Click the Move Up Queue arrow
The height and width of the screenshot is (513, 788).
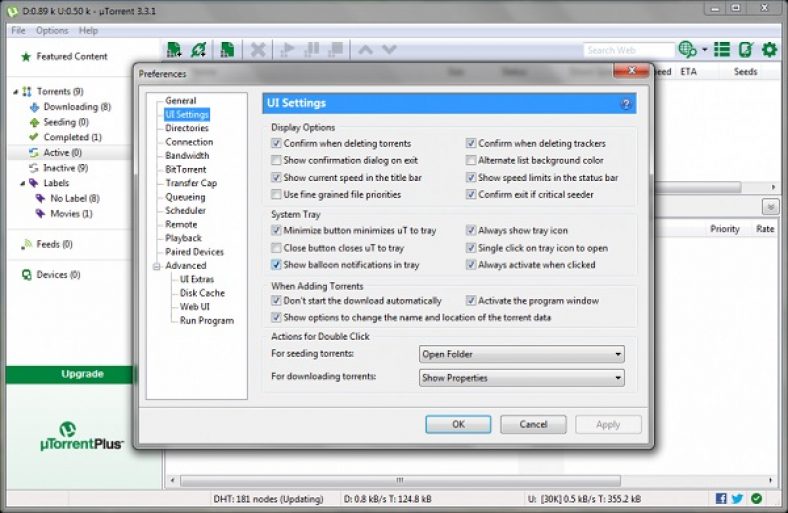click(365, 50)
